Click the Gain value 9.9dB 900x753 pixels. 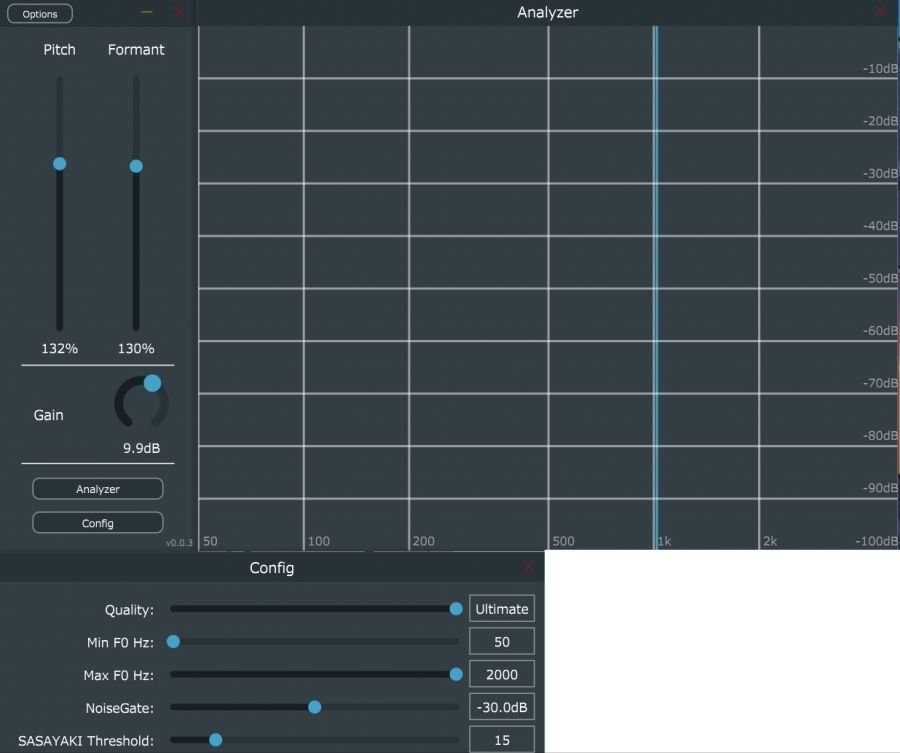pos(142,448)
